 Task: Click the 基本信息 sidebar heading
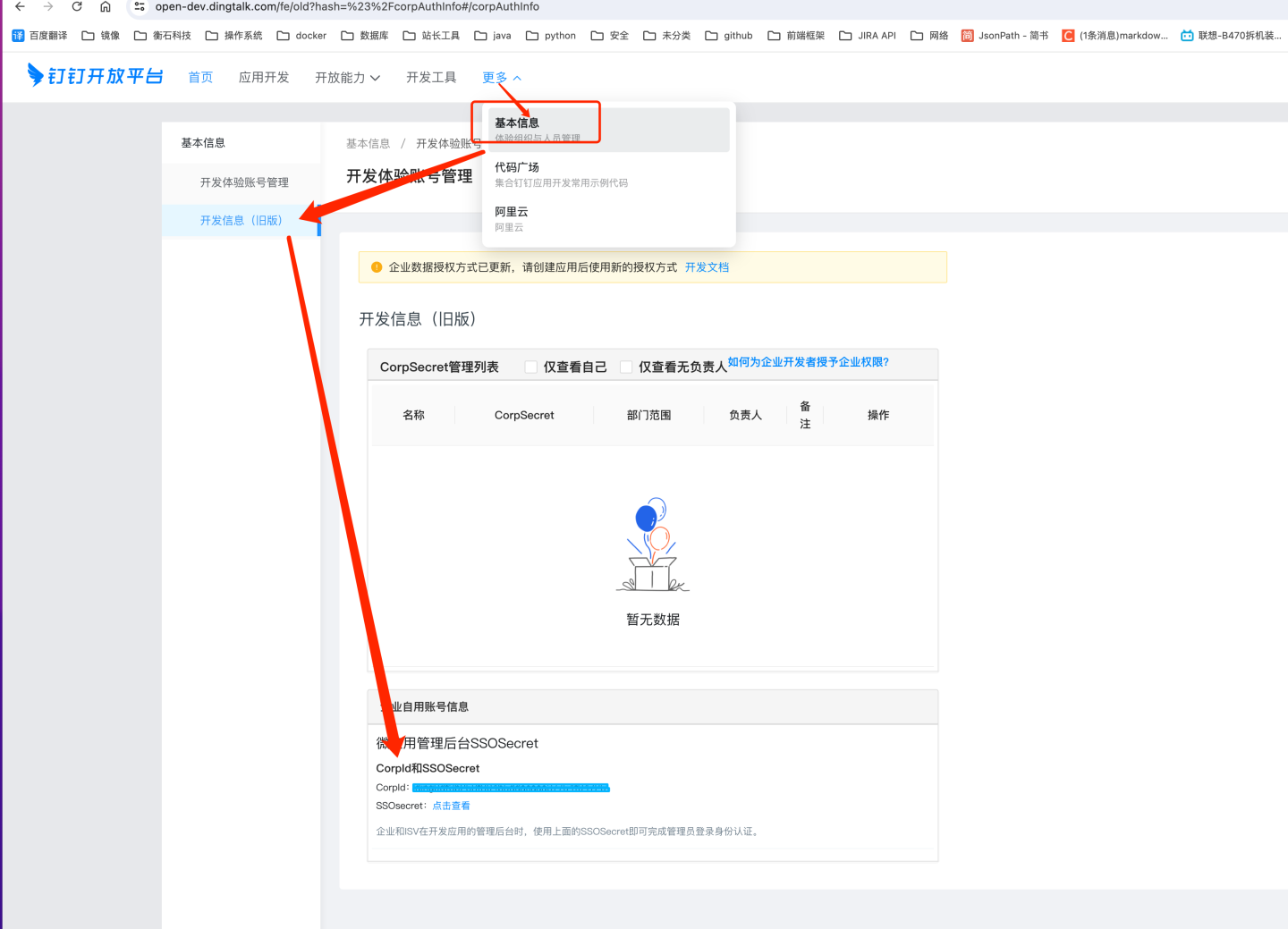click(203, 143)
